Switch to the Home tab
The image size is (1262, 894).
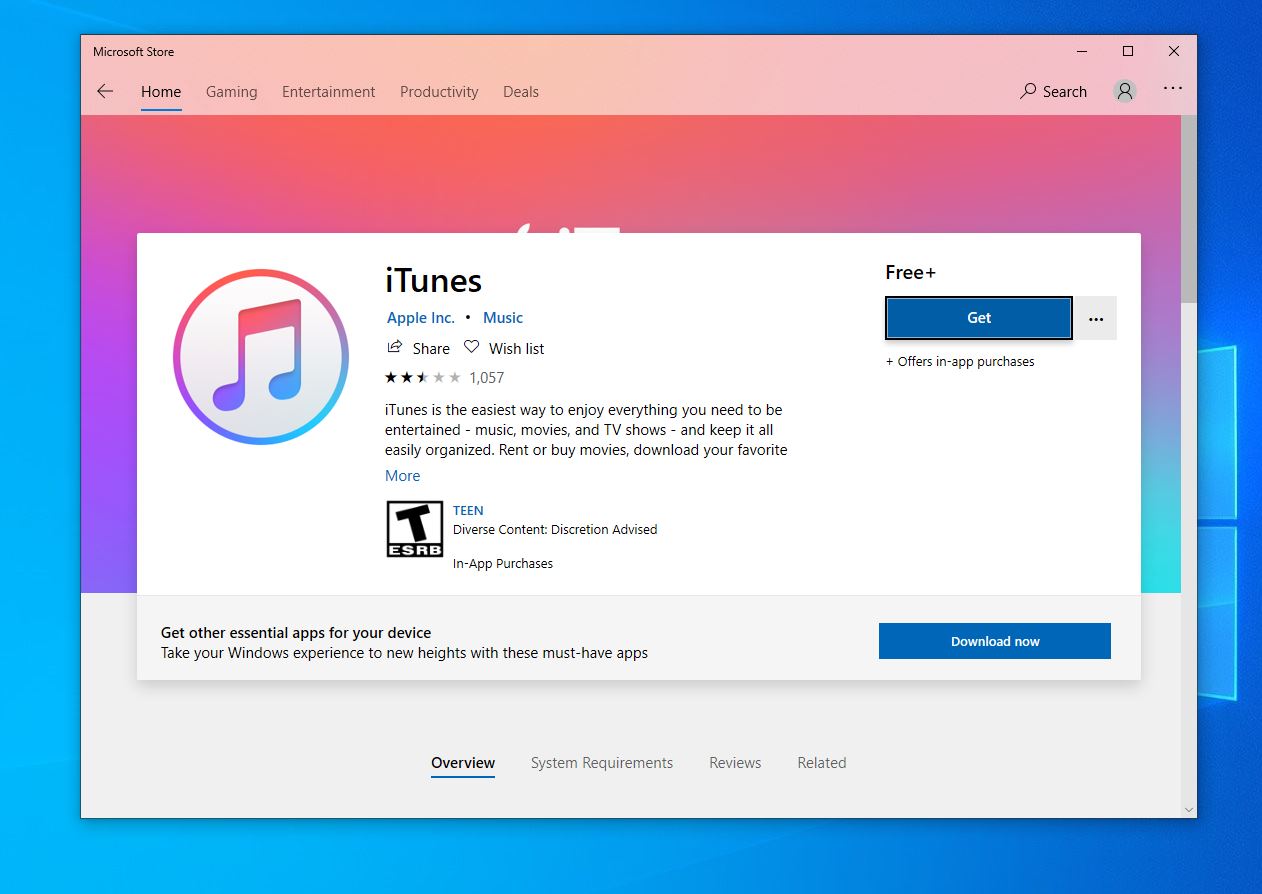coord(161,91)
